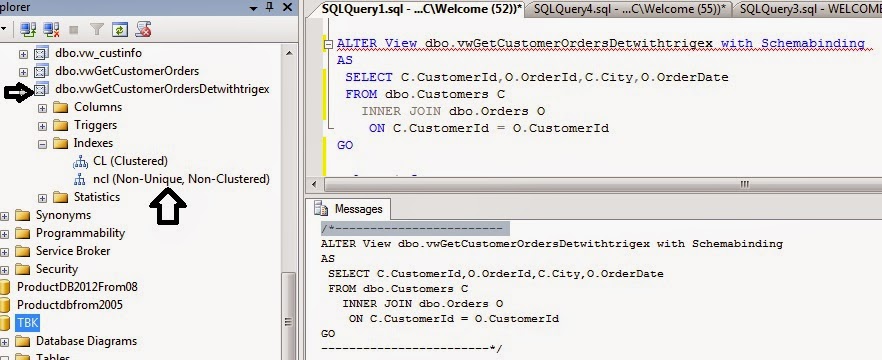Click the Columns folder icon
Viewport: 882px width, 360px height.
pos(61,107)
